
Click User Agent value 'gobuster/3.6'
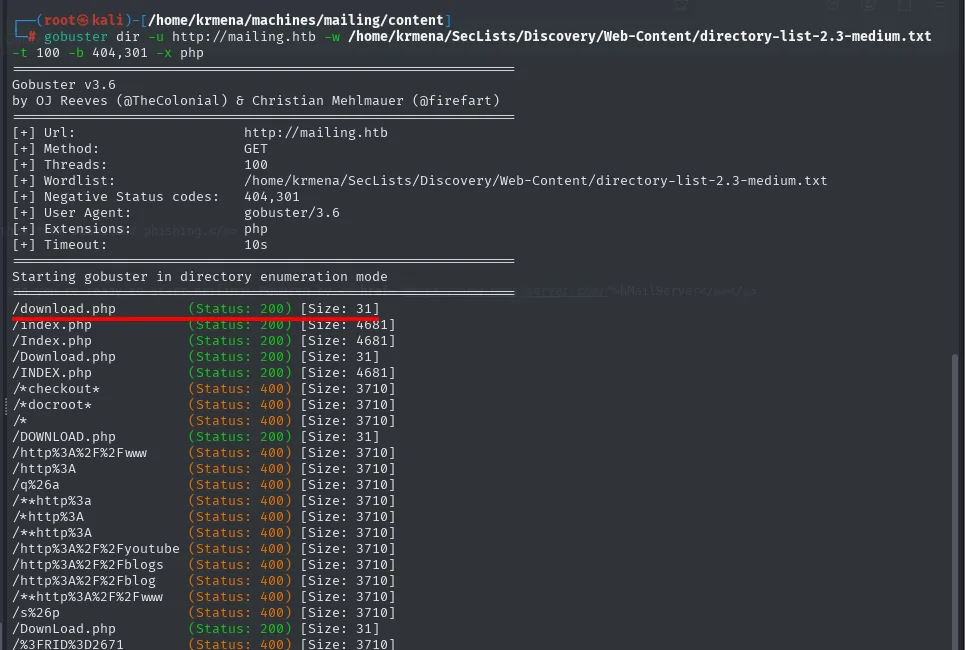[x=292, y=212]
